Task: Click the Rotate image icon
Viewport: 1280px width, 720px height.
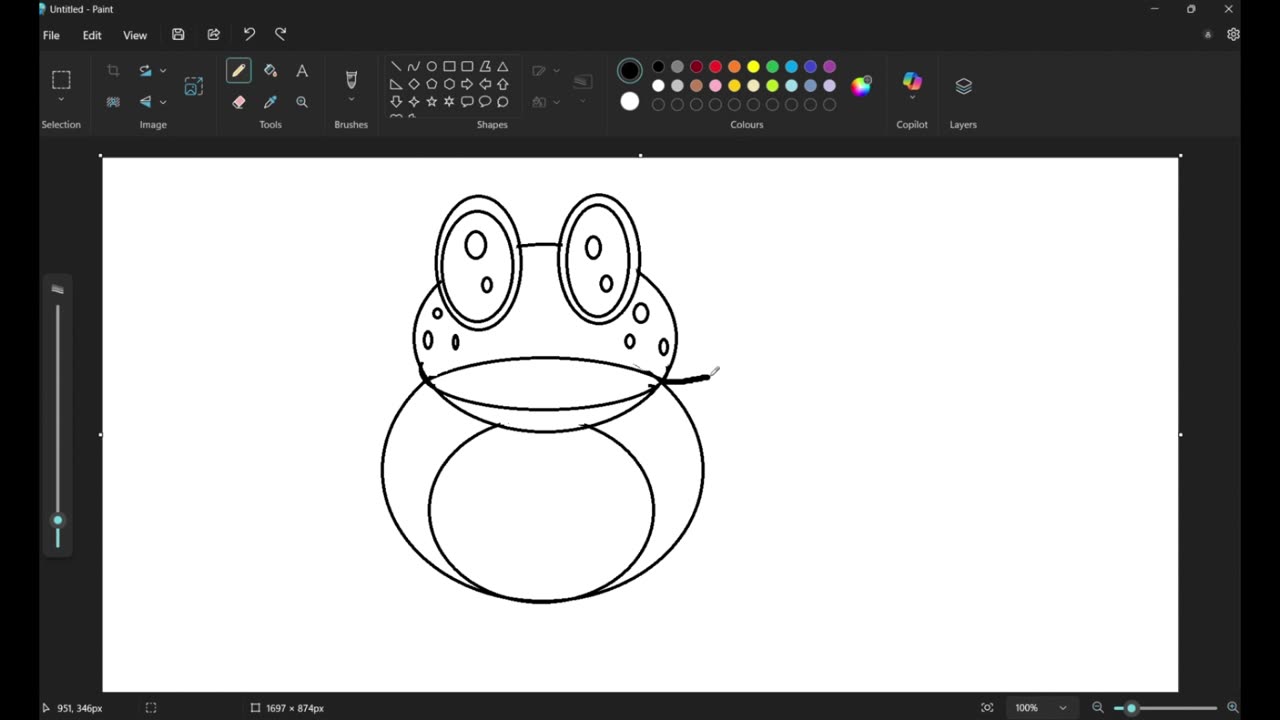Action: [x=146, y=71]
